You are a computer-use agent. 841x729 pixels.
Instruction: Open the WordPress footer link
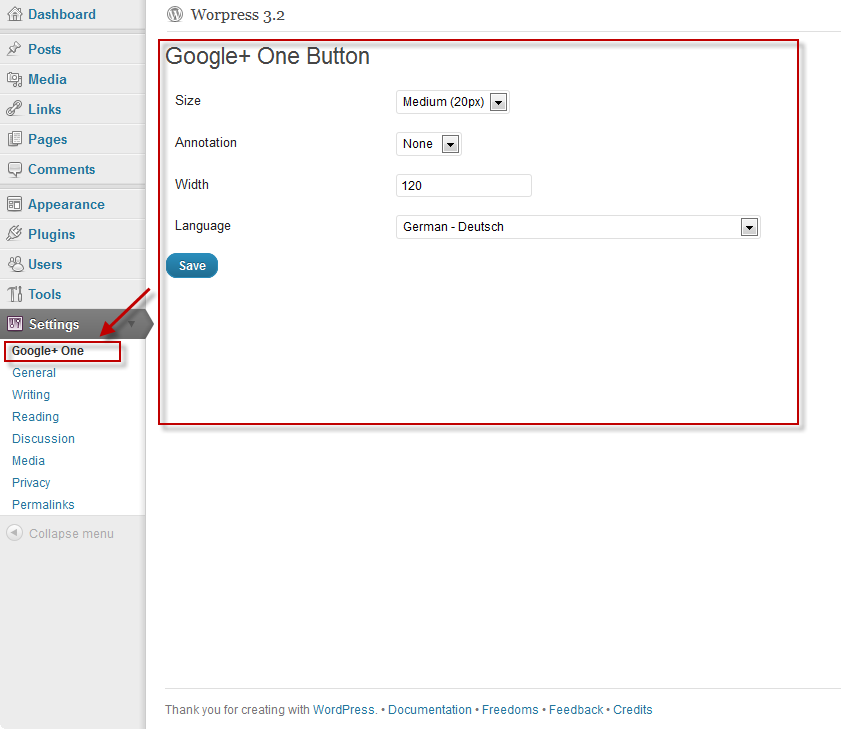tap(344, 710)
